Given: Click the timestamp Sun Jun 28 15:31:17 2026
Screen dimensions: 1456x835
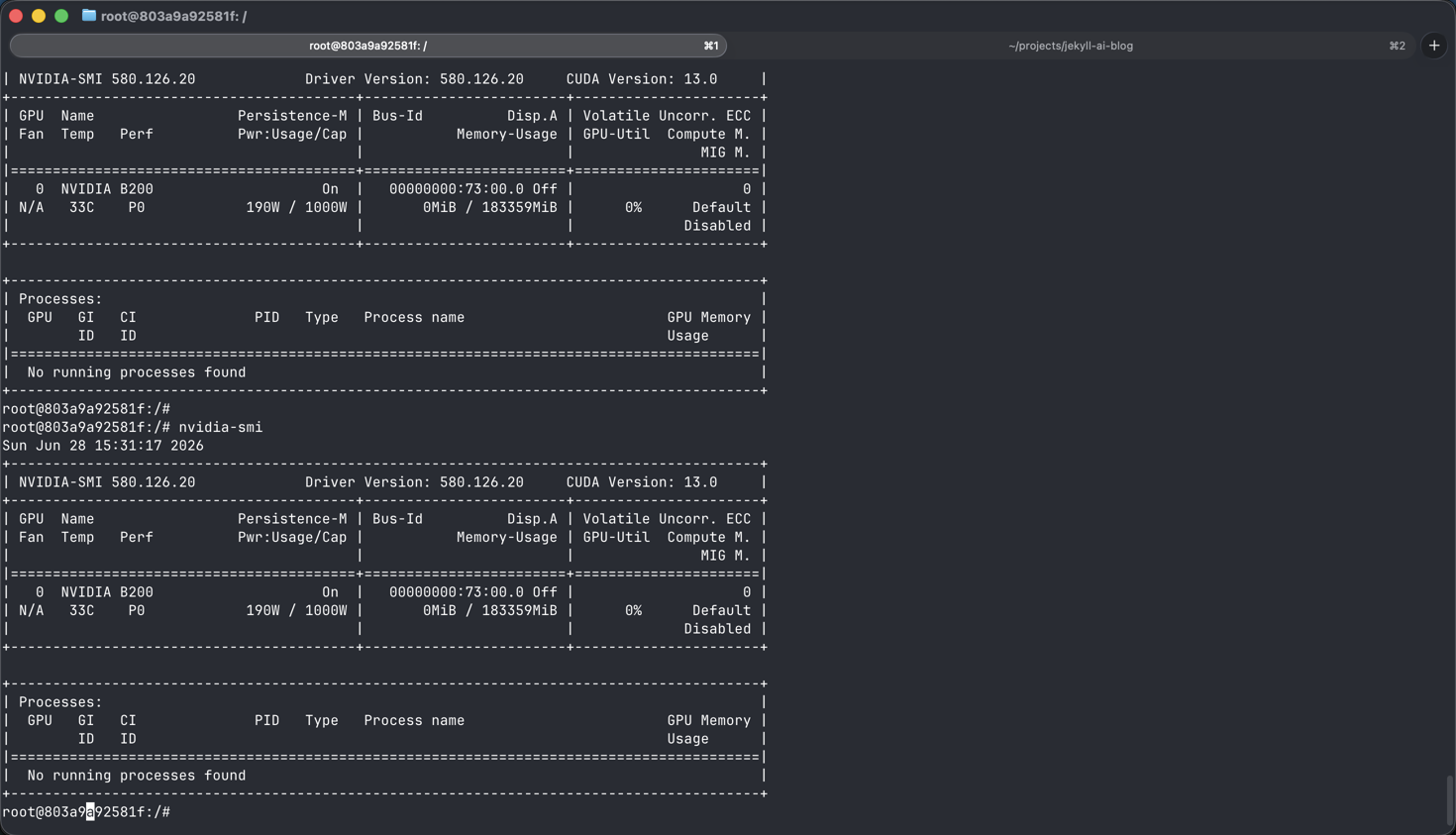Looking at the screenshot, I should (x=103, y=446).
